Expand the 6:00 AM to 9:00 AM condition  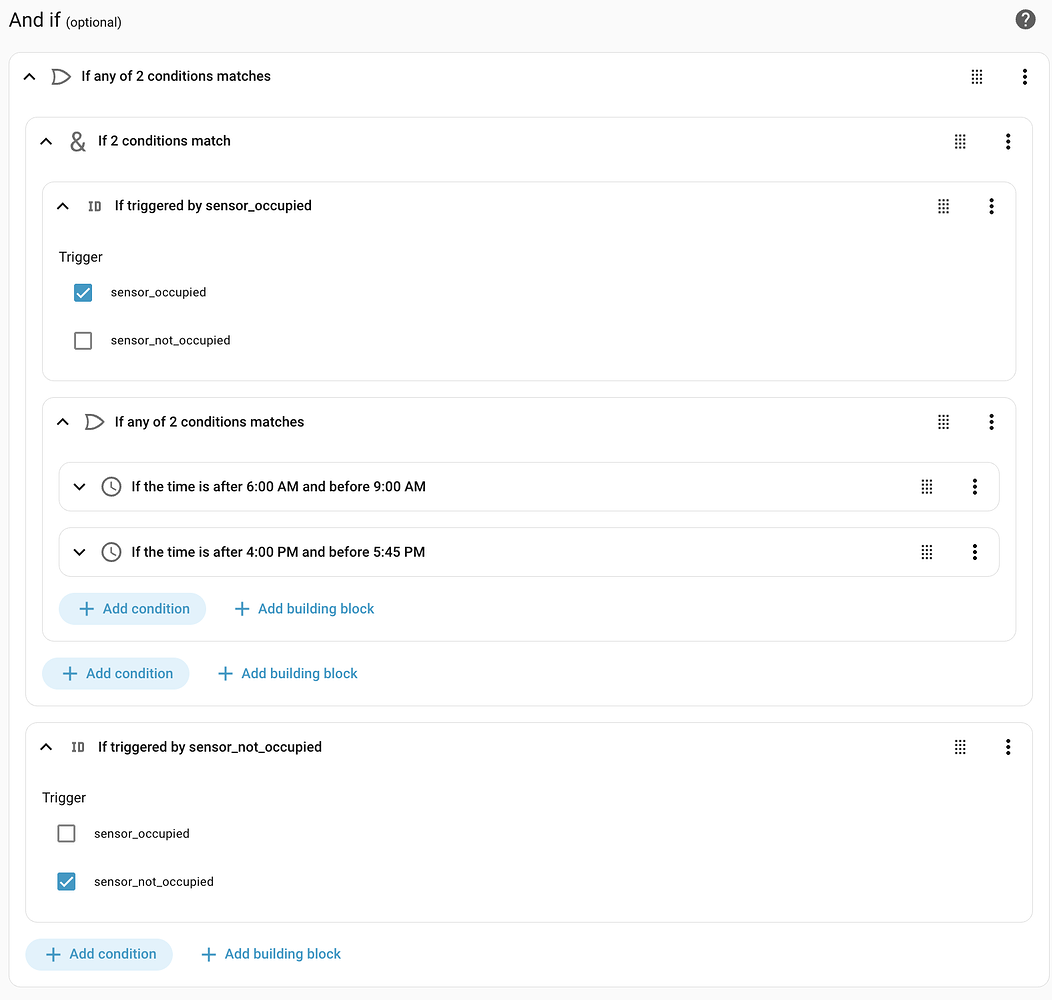coord(79,487)
